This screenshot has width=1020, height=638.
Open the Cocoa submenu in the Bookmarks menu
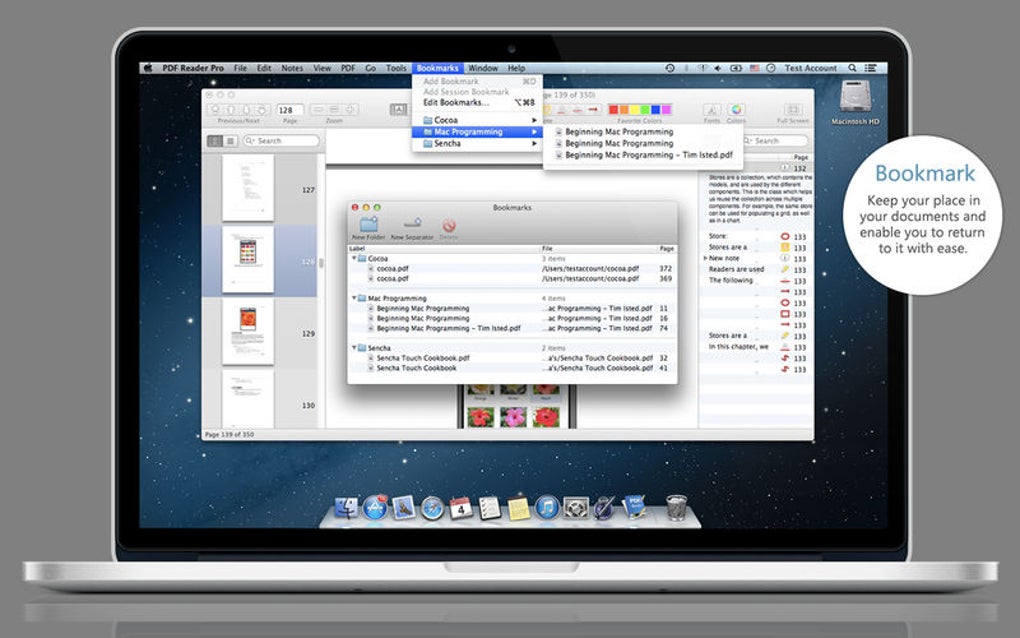[x=477, y=120]
